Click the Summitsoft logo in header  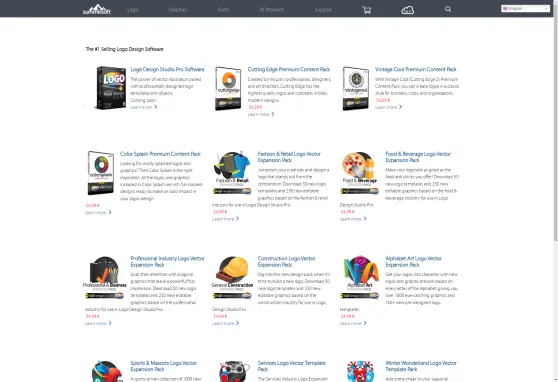click(x=97, y=9)
